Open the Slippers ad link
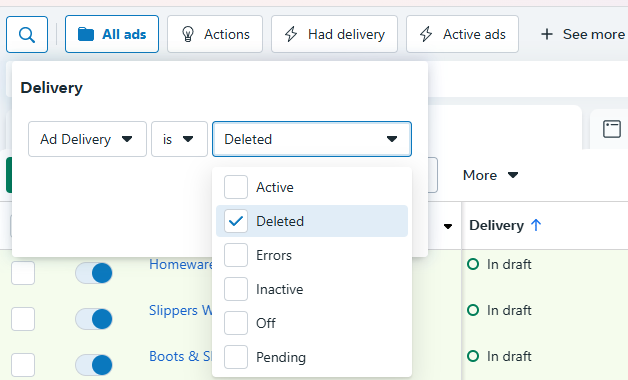Image resolution: width=628 pixels, height=380 pixels. pyautogui.click(x=181, y=310)
